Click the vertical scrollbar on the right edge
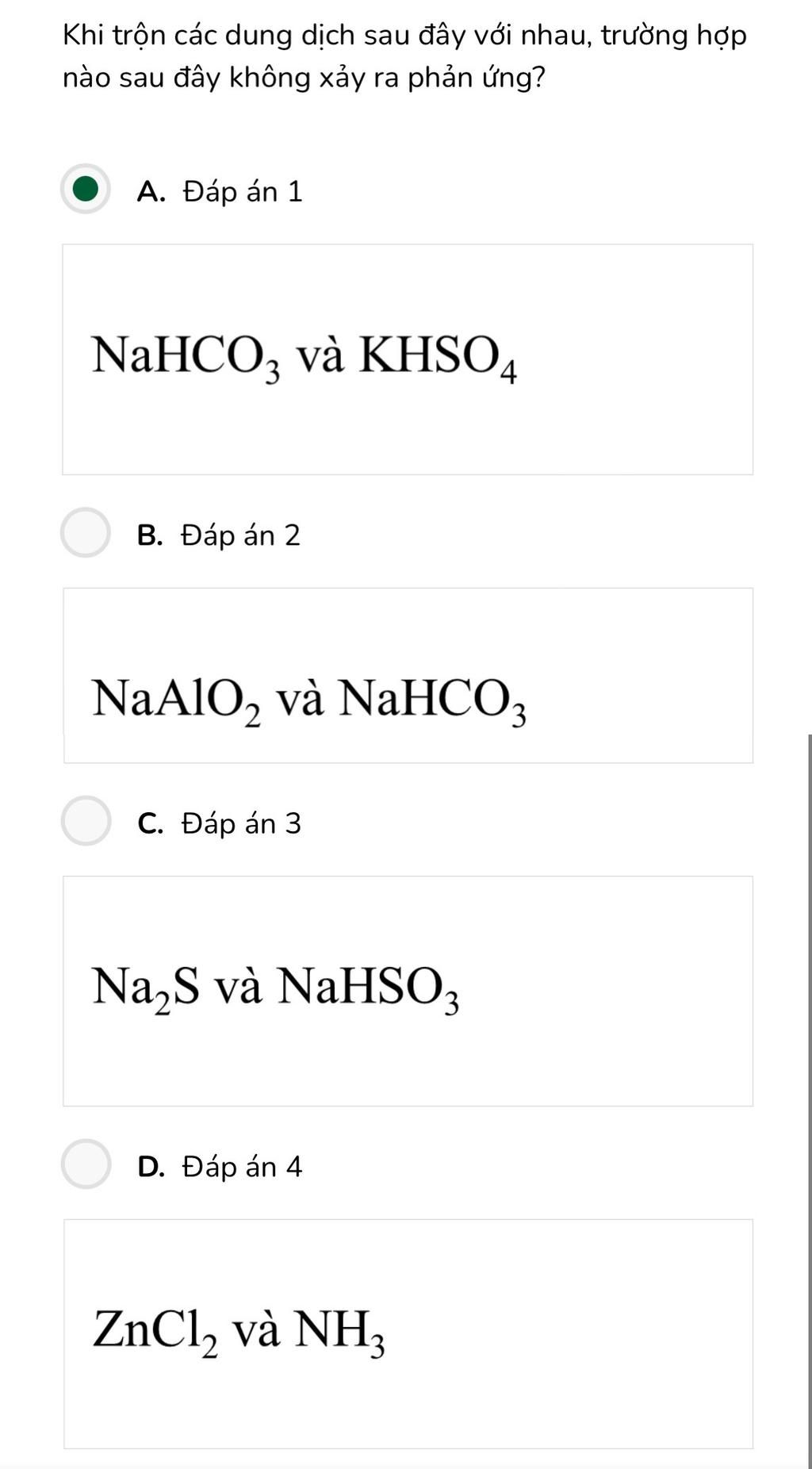Viewport: 812px width, 1469px height. (809, 1095)
